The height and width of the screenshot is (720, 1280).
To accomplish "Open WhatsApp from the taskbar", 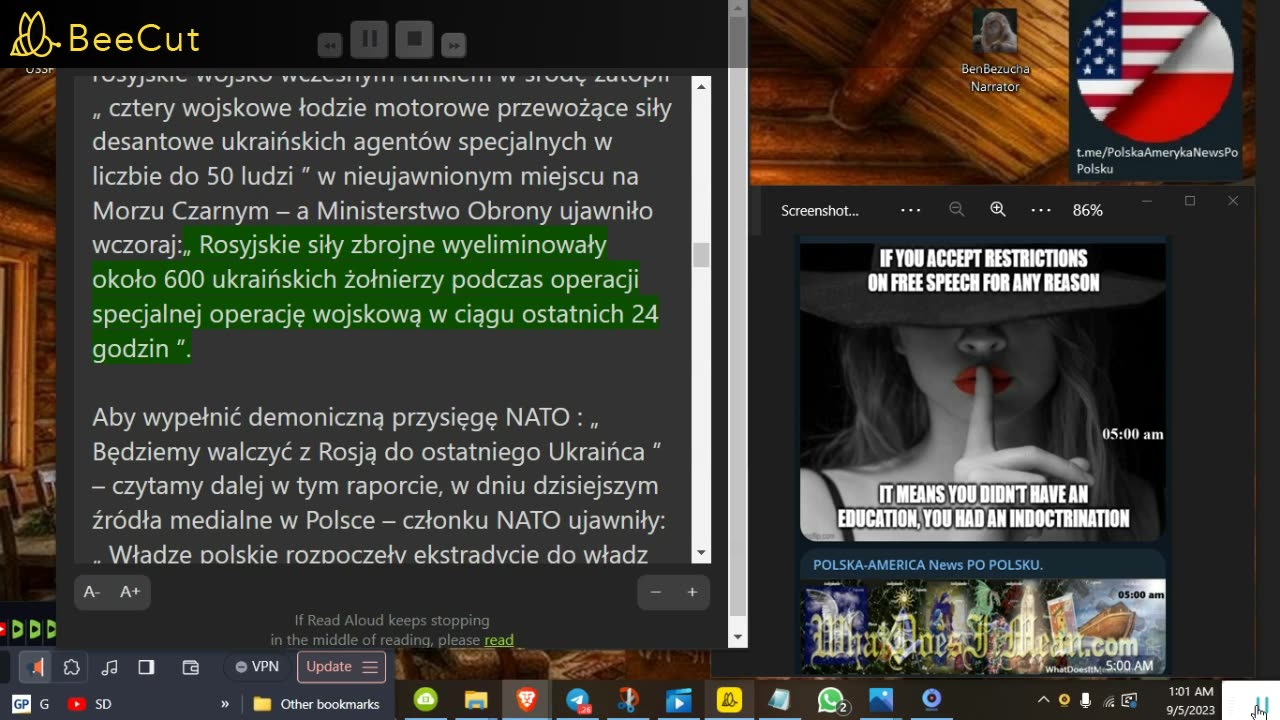I will tap(831, 700).
